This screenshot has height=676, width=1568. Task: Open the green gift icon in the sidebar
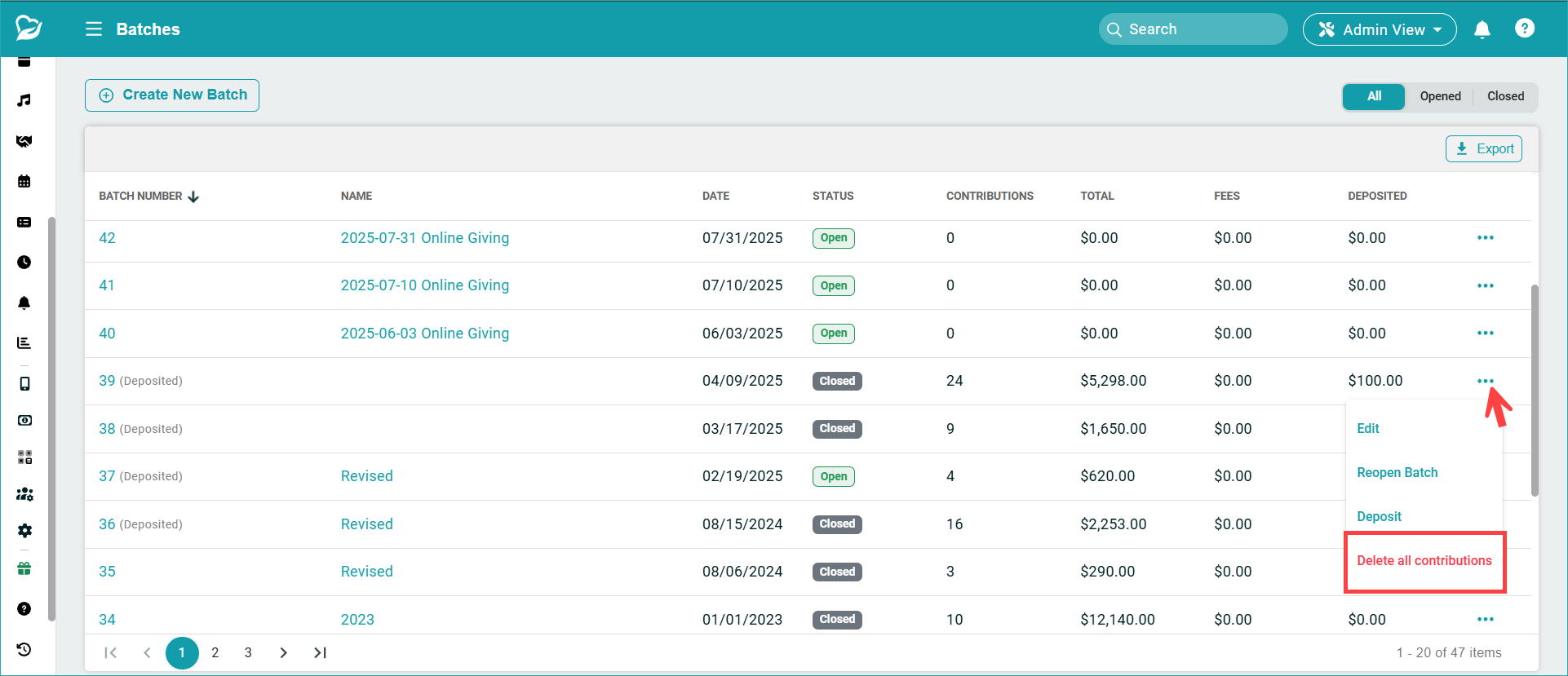(x=24, y=568)
